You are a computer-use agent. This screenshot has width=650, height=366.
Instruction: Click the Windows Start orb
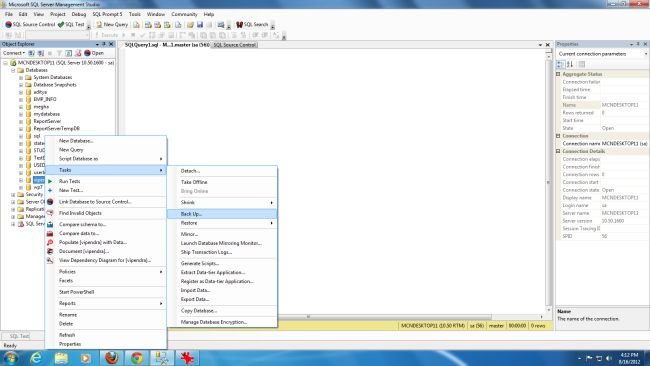(10, 358)
